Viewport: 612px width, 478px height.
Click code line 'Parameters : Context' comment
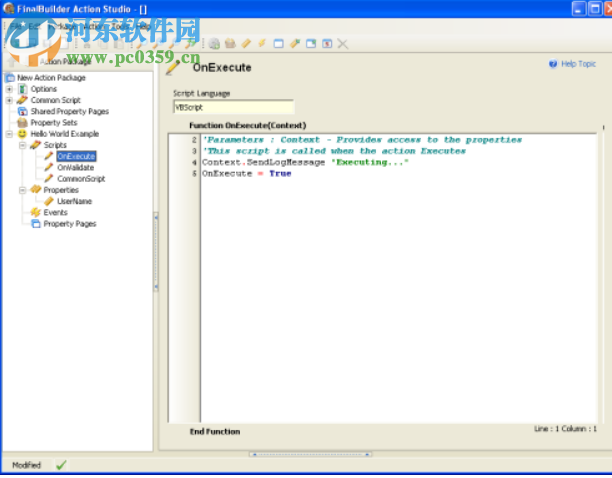pyautogui.click(x=362, y=140)
